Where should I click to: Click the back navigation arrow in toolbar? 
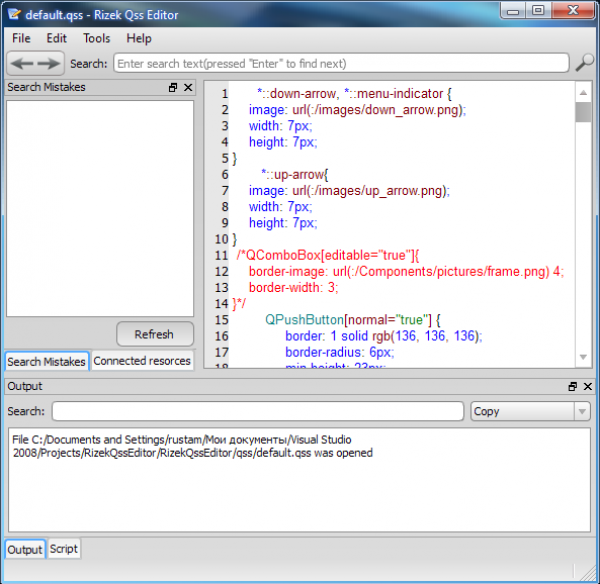tap(22, 63)
